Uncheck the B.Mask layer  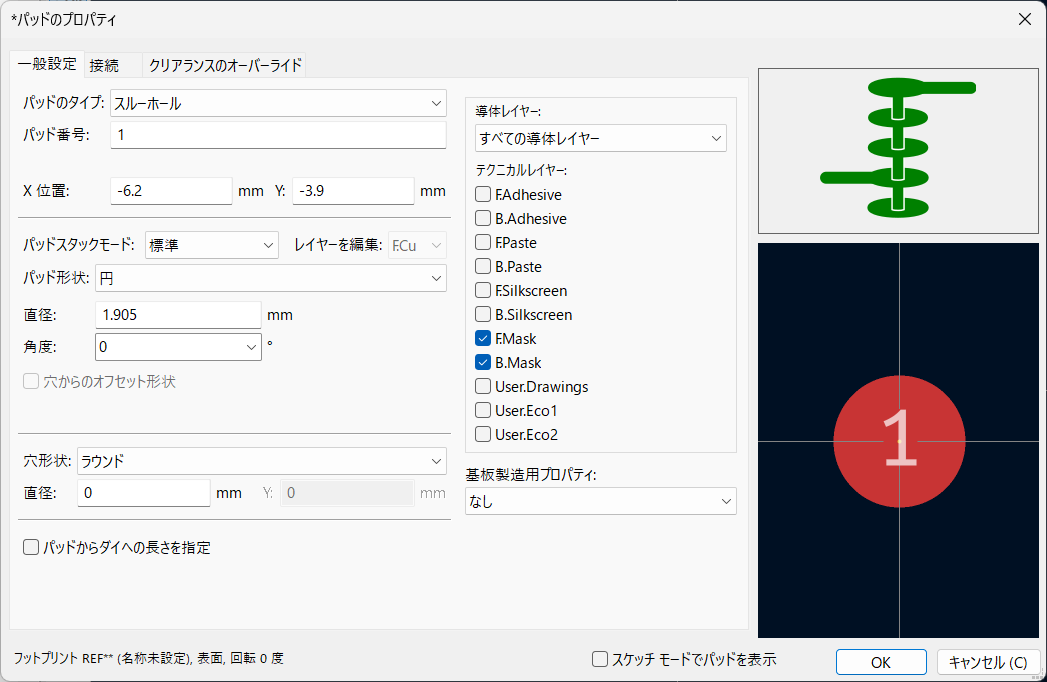tap(483, 363)
